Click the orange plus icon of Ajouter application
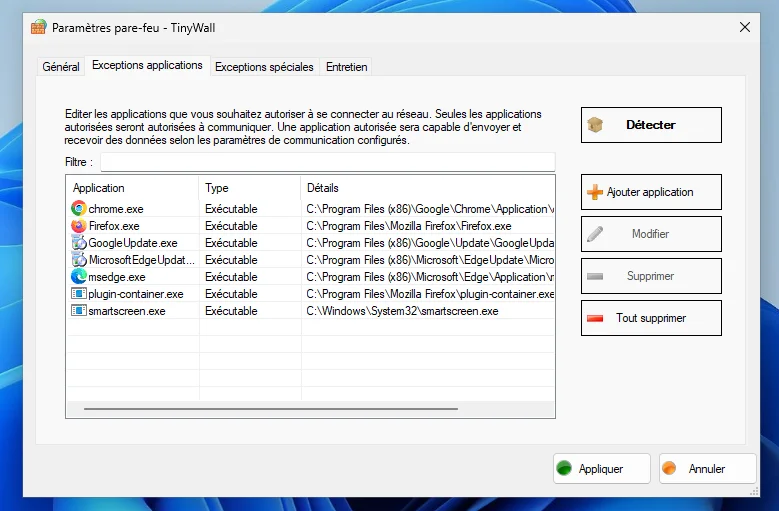779x511 pixels. pyautogui.click(x=595, y=192)
